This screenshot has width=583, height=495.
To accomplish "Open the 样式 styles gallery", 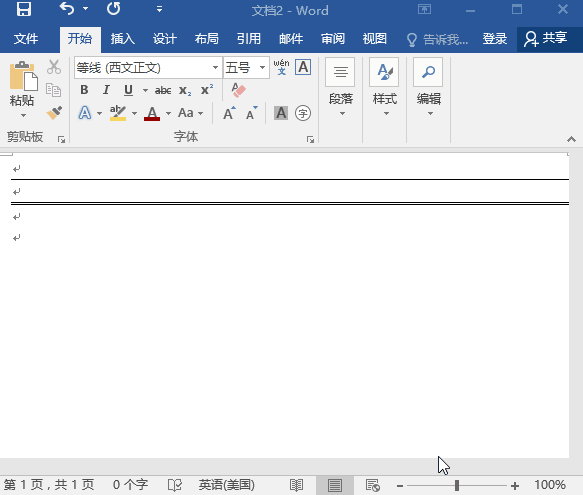I will click(384, 88).
